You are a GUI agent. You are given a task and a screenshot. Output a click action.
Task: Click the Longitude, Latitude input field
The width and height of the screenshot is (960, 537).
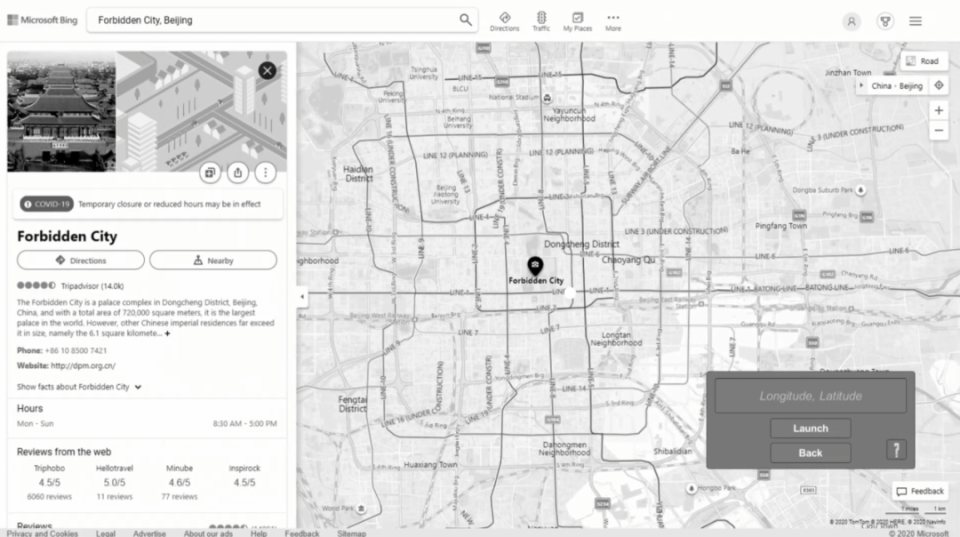pyautogui.click(x=811, y=396)
